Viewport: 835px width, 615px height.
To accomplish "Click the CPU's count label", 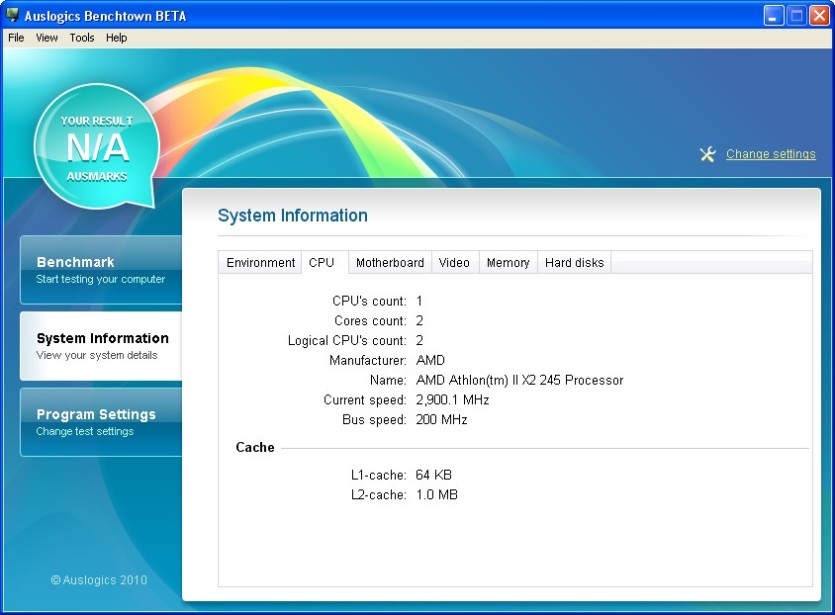I will click(x=369, y=301).
